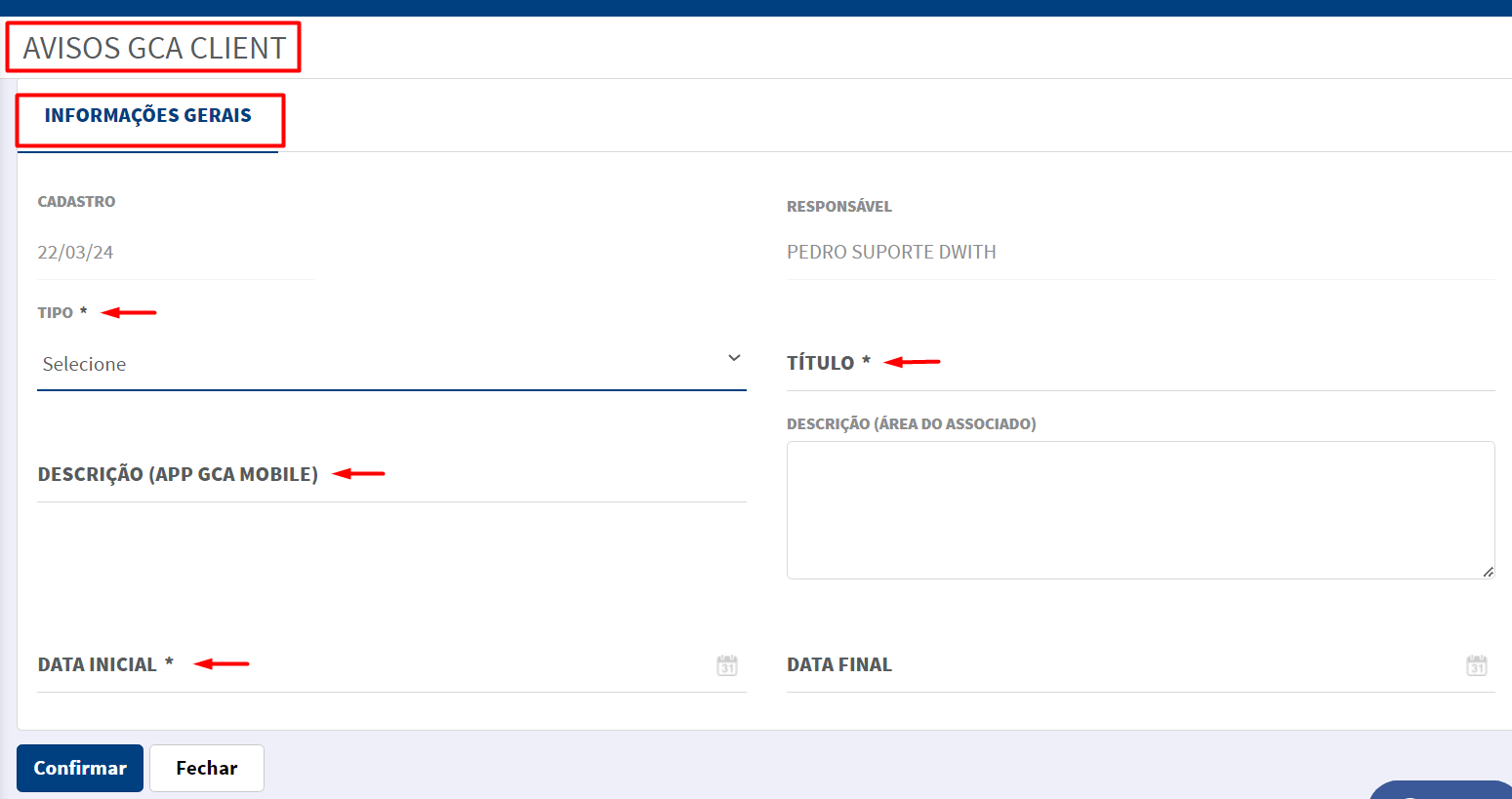Click the Avisos GCA Client page title
Image resolution: width=1512 pixels, height=799 pixels.
[154, 48]
